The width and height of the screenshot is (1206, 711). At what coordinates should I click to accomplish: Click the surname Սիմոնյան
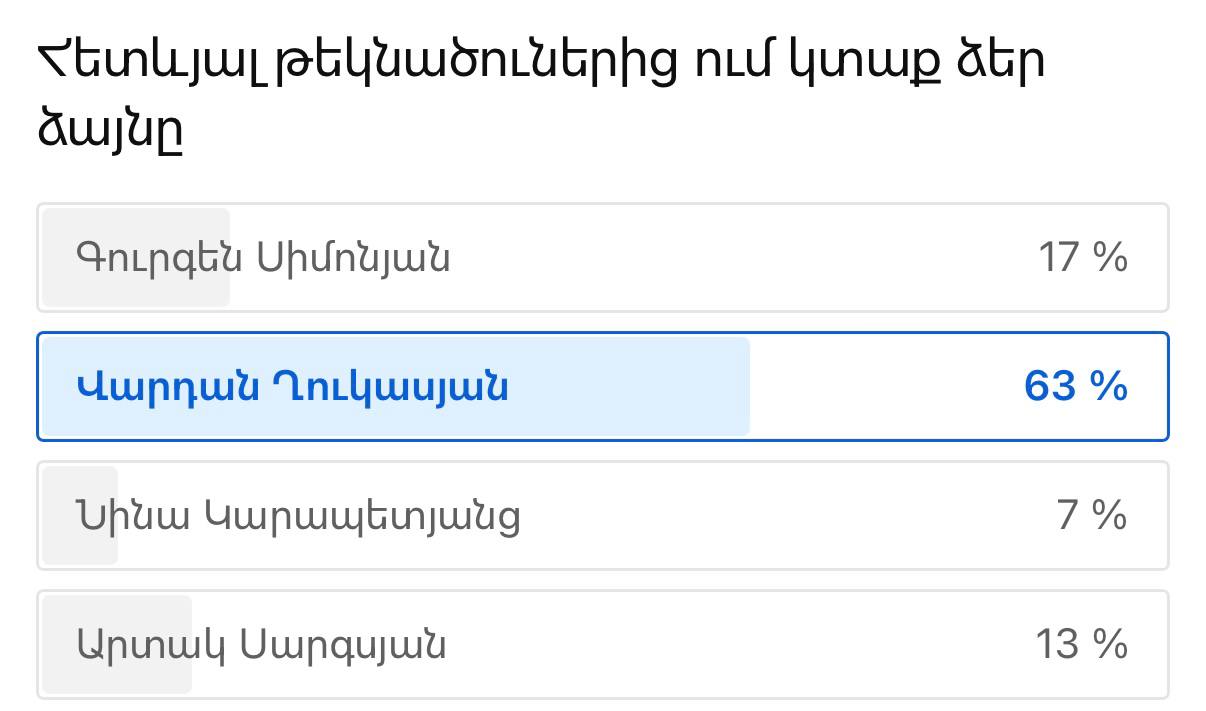pos(354,258)
